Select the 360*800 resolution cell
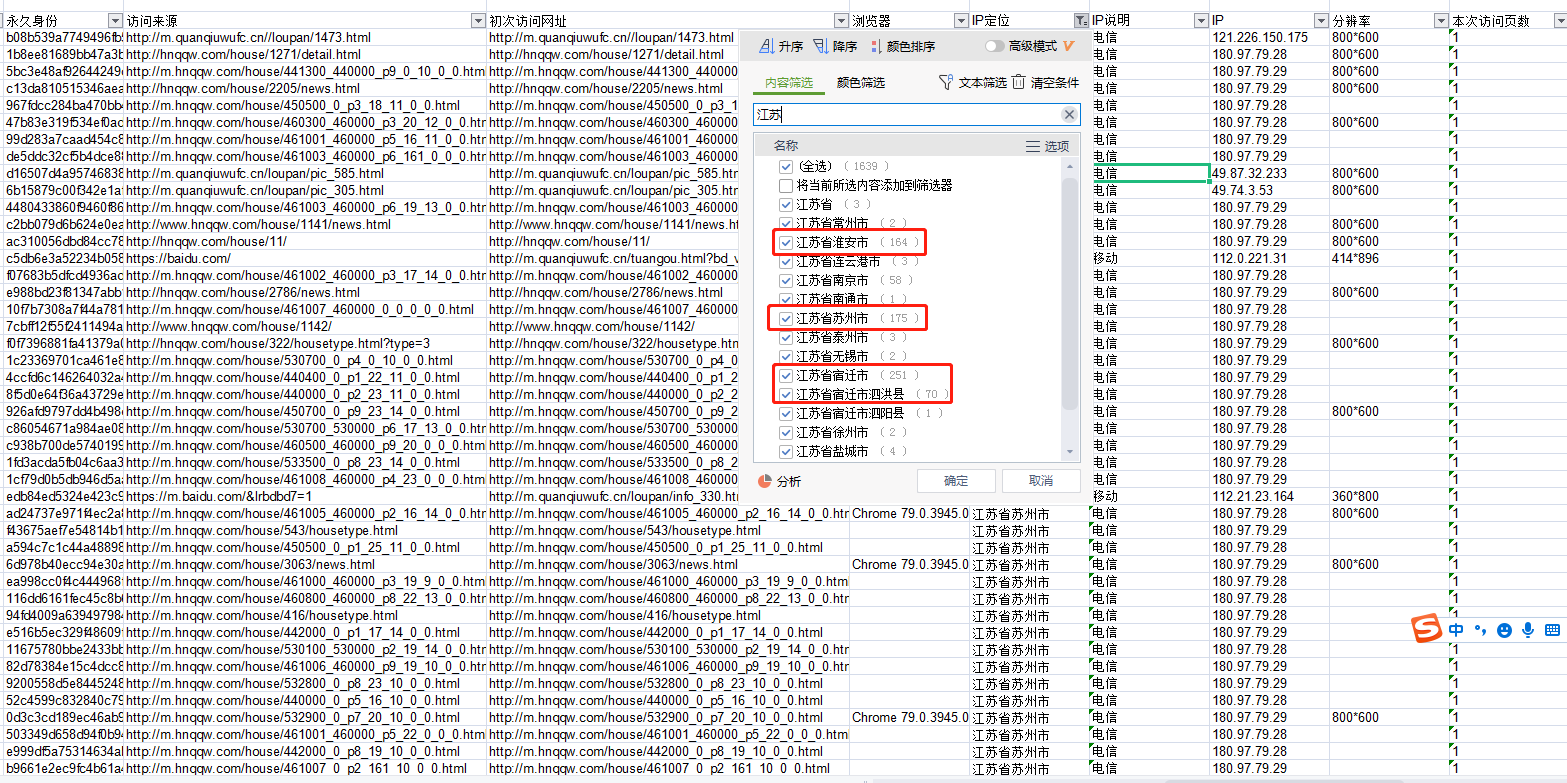This screenshot has width=1567, height=783. [x=1389, y=496]
